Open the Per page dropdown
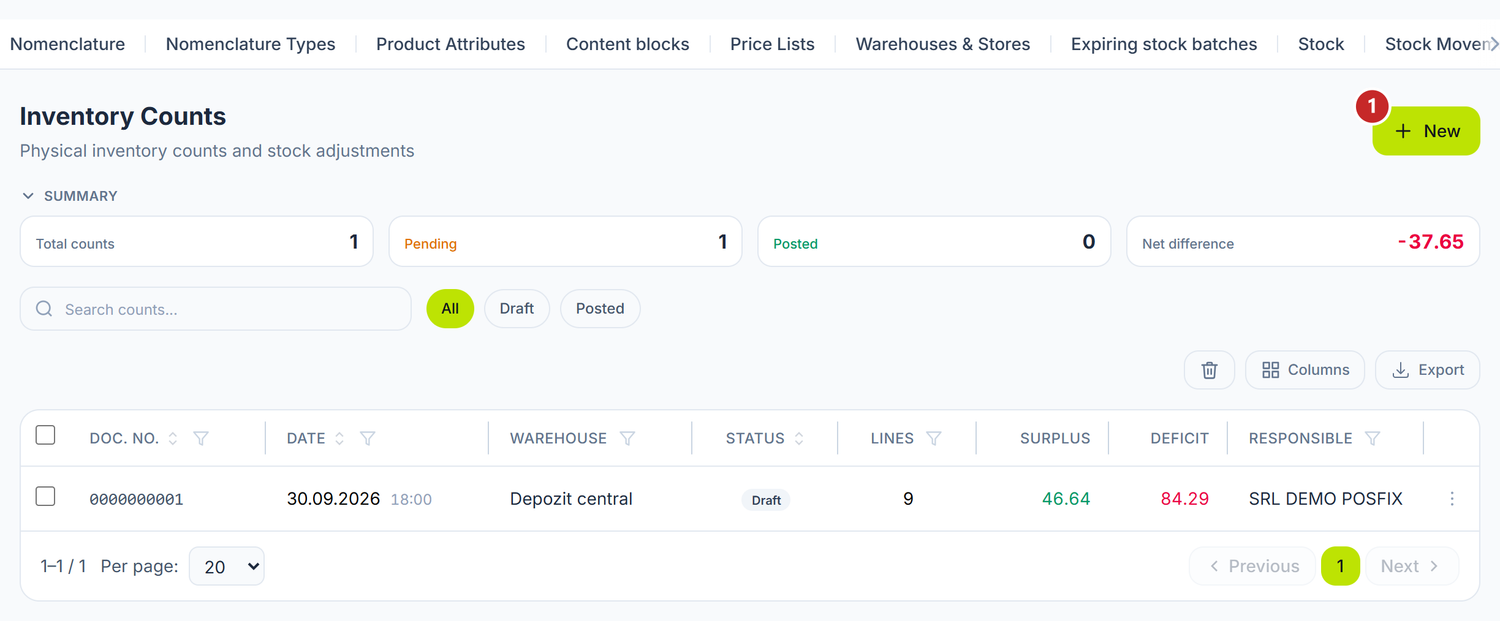 (x=227, y=566)
